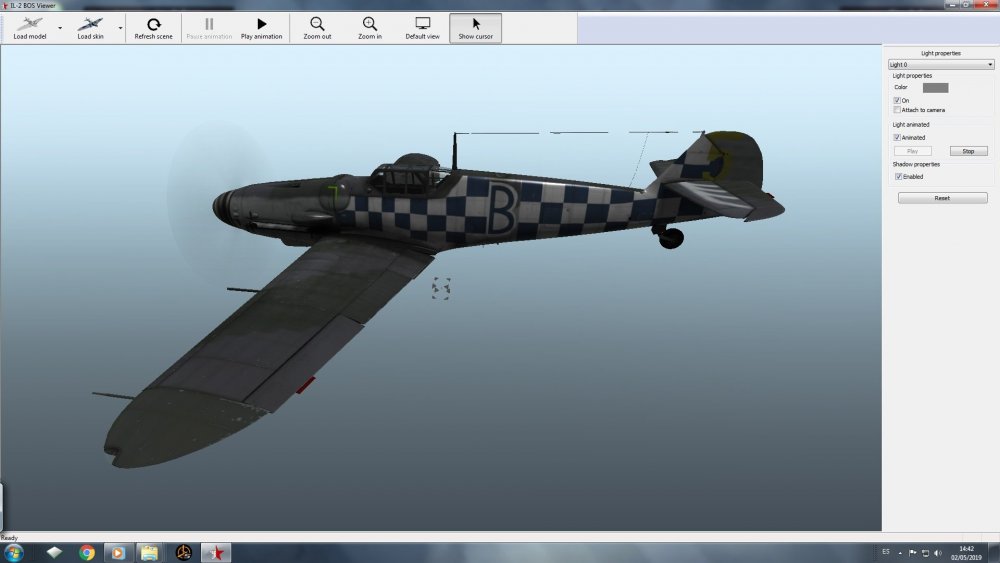Toggle shadow Enabled checkbox

click(898, 177)
